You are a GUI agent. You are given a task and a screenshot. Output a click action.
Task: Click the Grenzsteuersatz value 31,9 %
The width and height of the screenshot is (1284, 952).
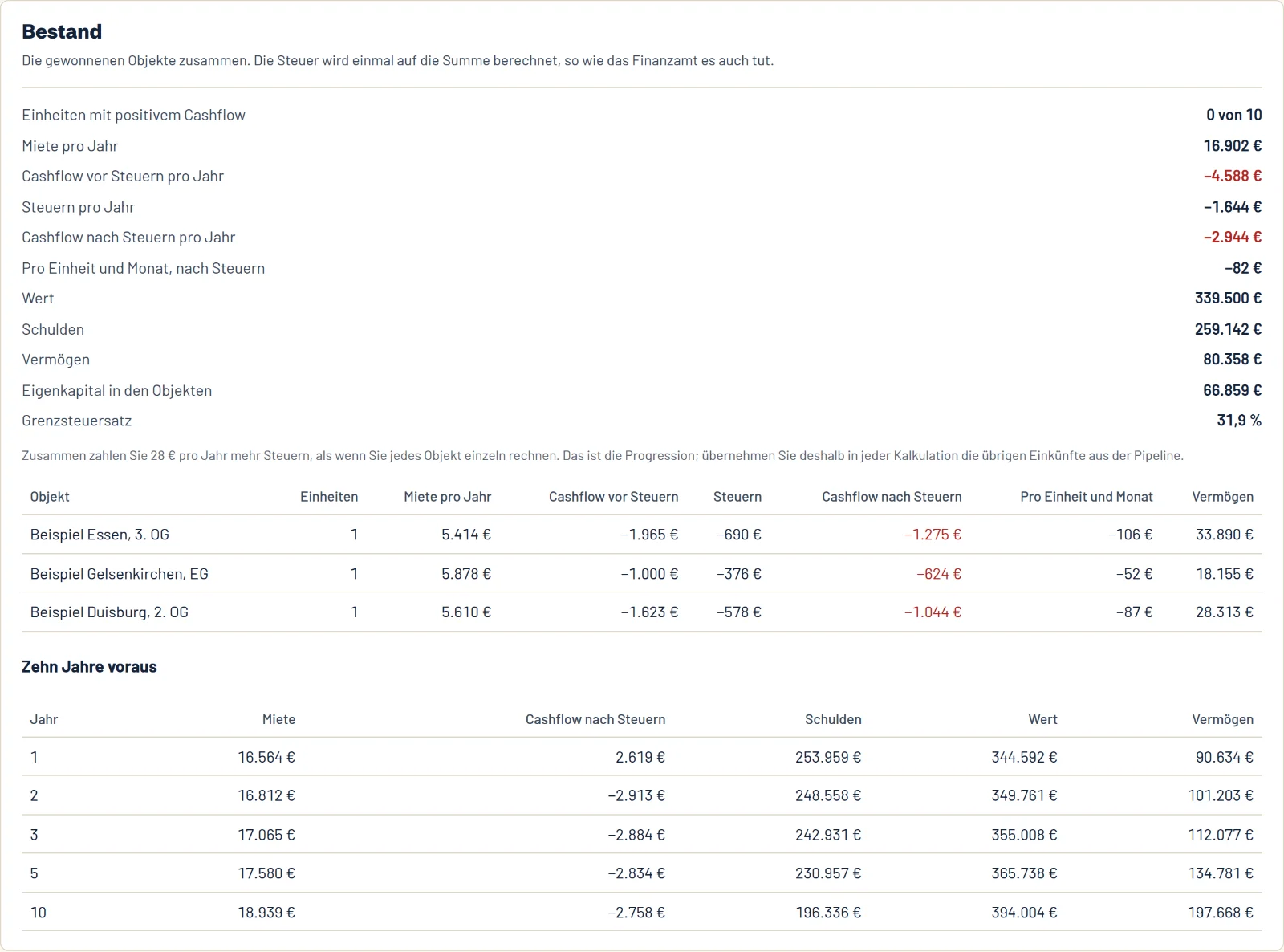pos(1239,421)
